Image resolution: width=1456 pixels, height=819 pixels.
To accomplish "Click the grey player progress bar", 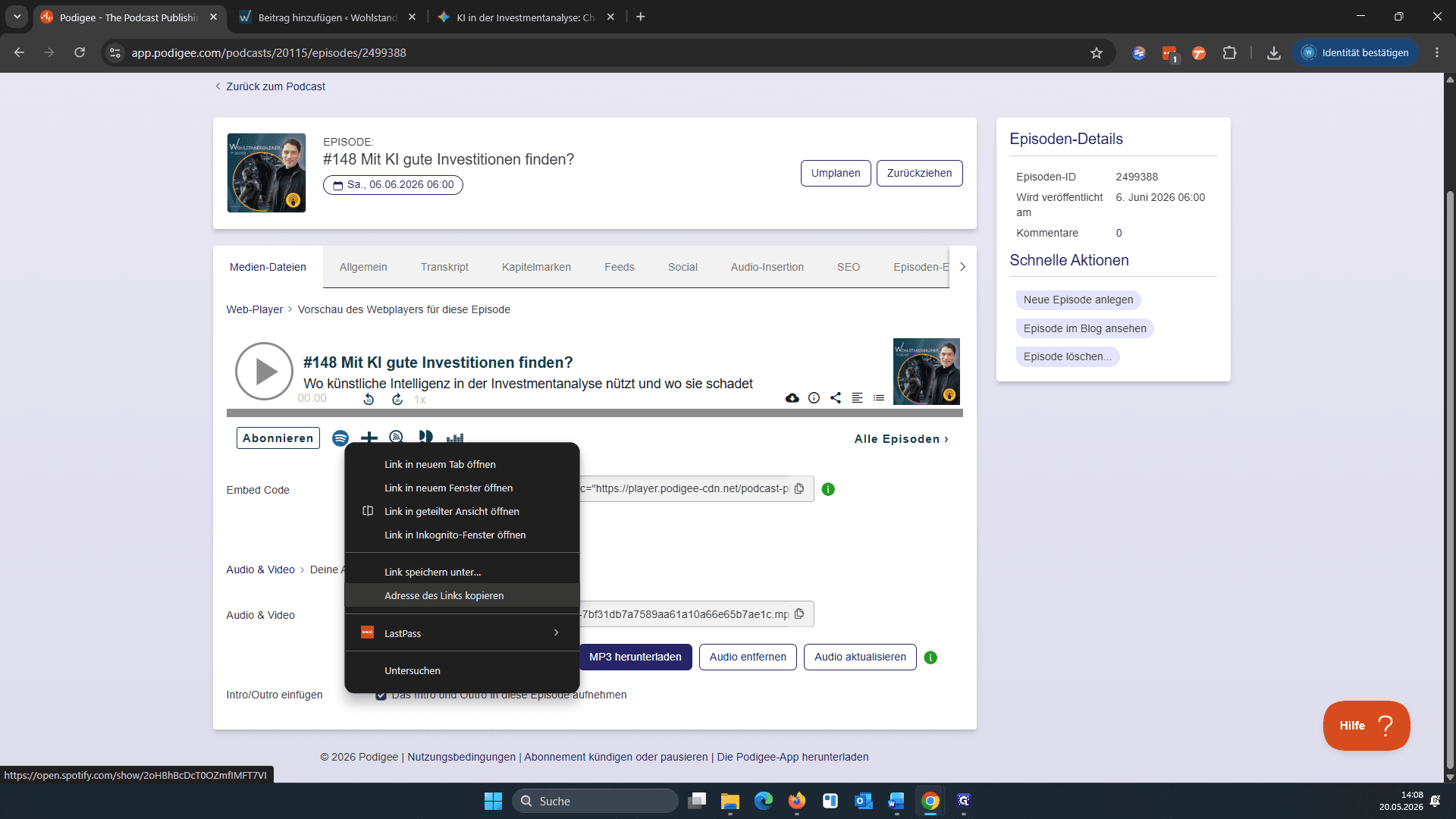I will point(595,413).
